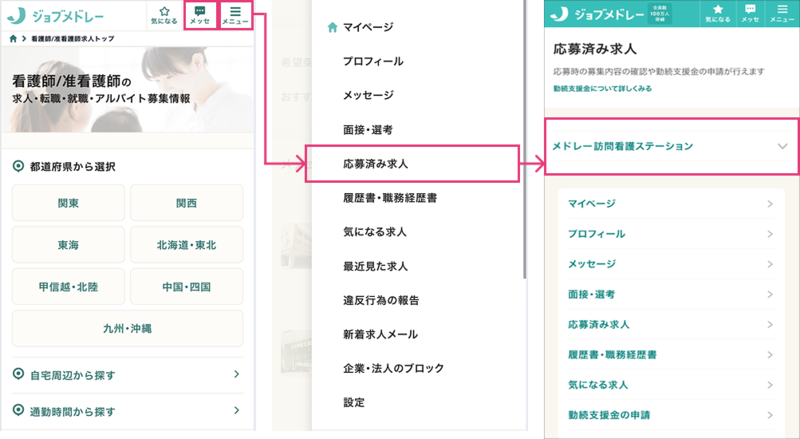Open the メニュー hamburger icon in left screen

pos(235,15)
